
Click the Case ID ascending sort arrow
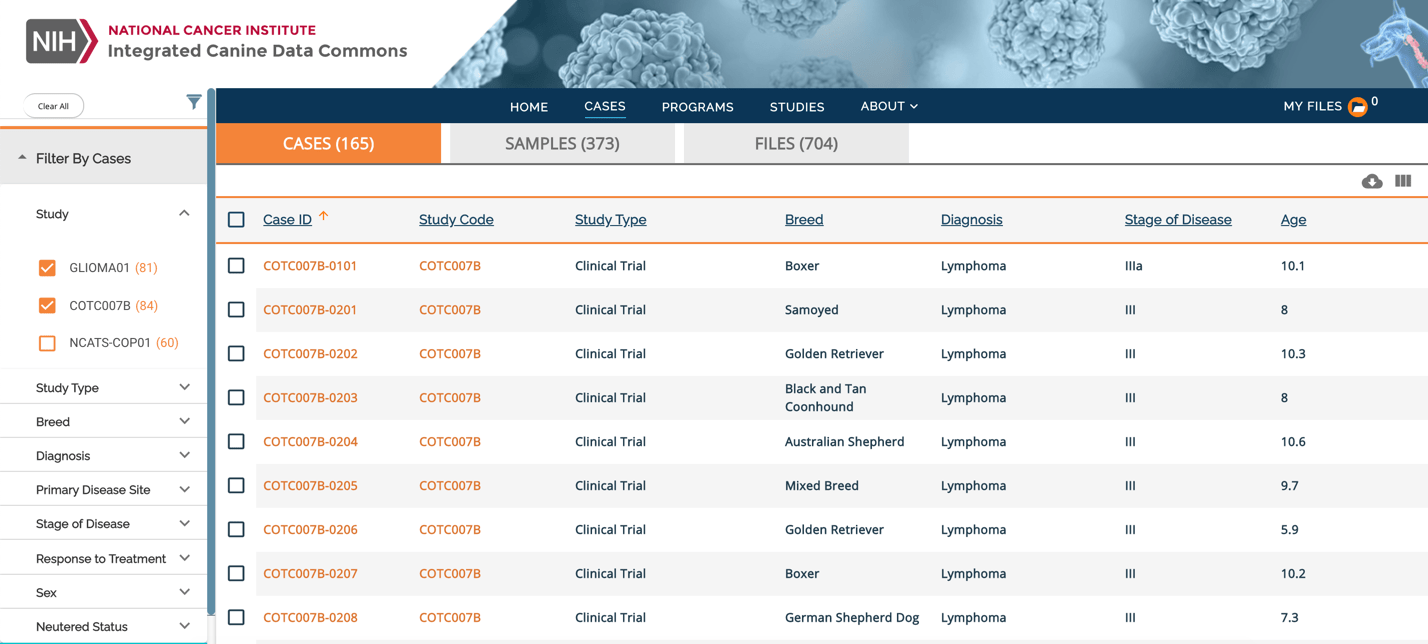(x=324, y=216)
